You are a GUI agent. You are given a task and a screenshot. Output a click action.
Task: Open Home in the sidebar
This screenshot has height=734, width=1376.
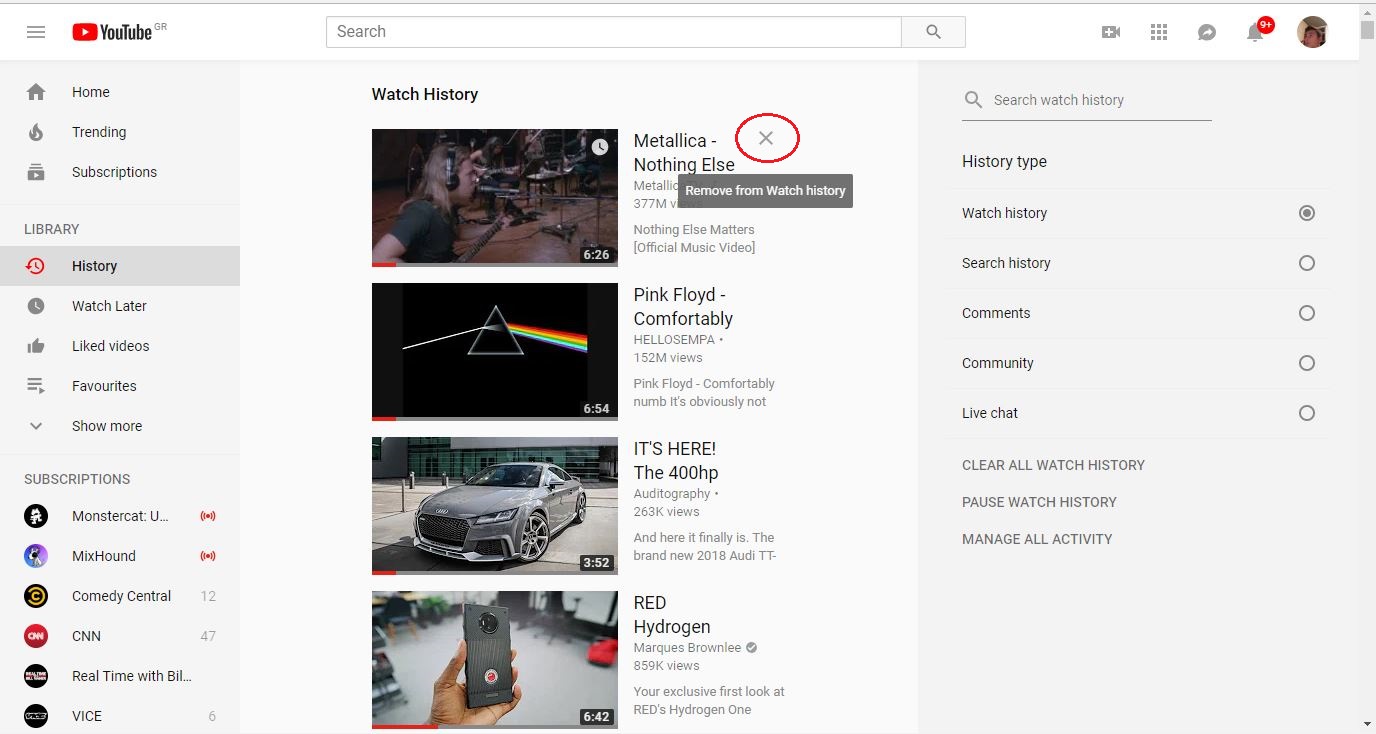point(120,92)
